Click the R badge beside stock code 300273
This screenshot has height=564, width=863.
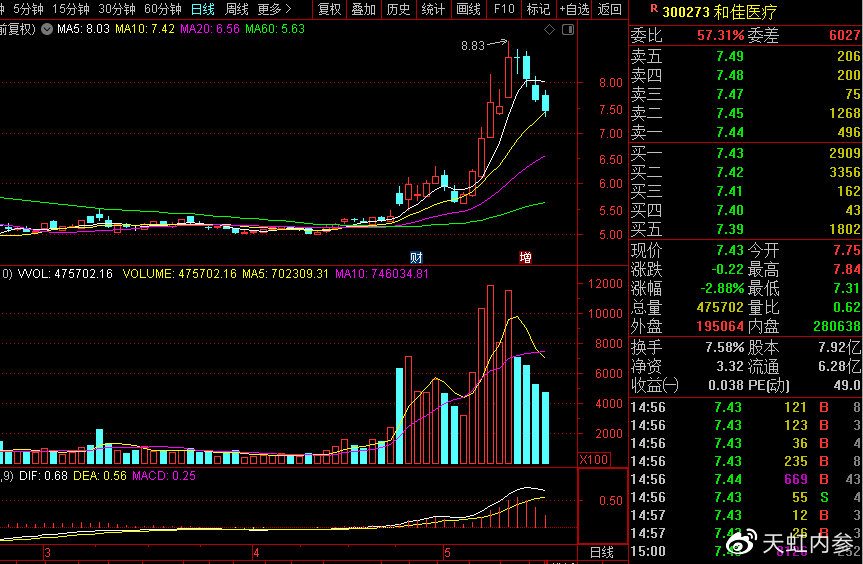pyautogui.click(x=653, y=9)
